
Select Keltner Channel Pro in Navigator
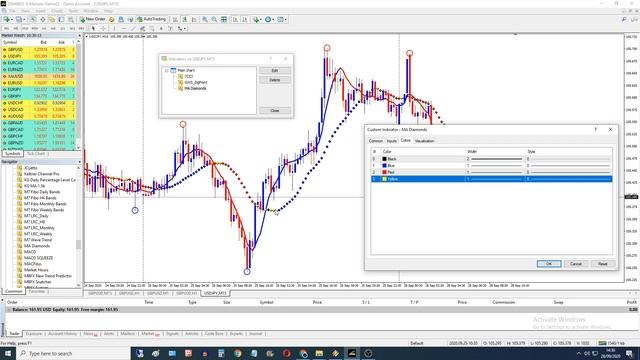(41, 173)
